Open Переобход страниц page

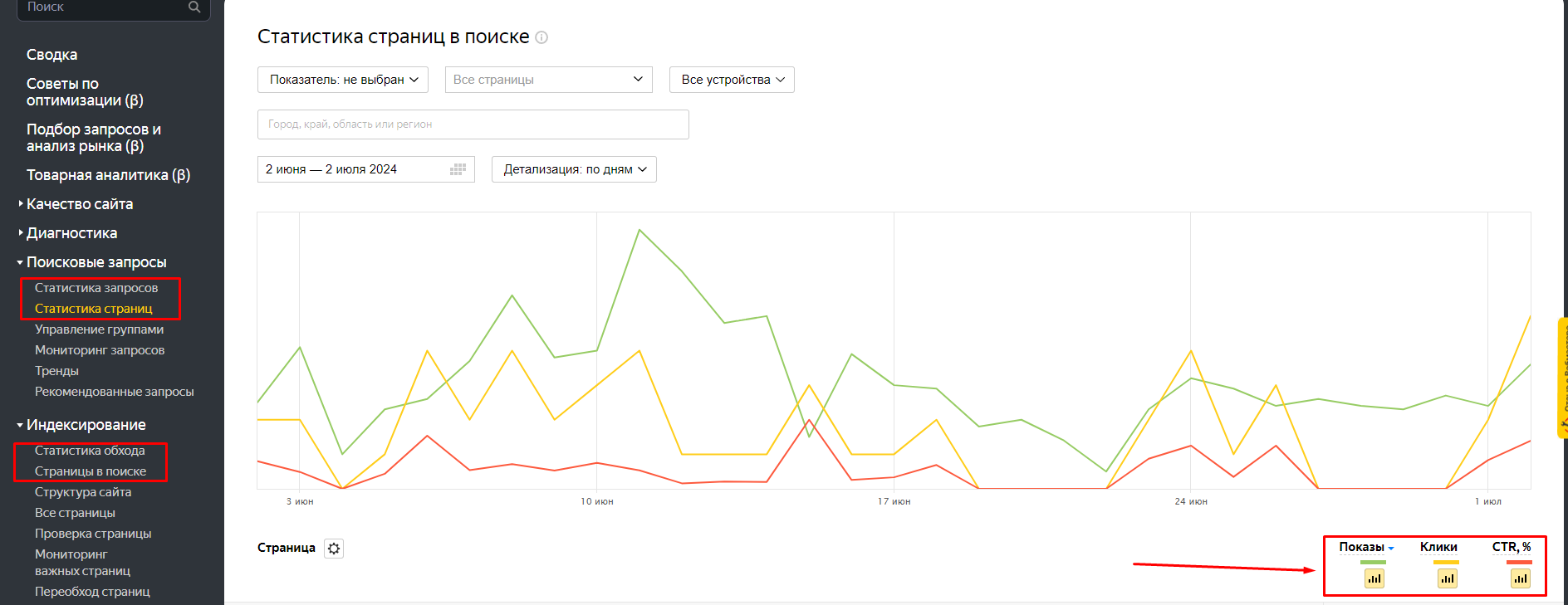92,592
